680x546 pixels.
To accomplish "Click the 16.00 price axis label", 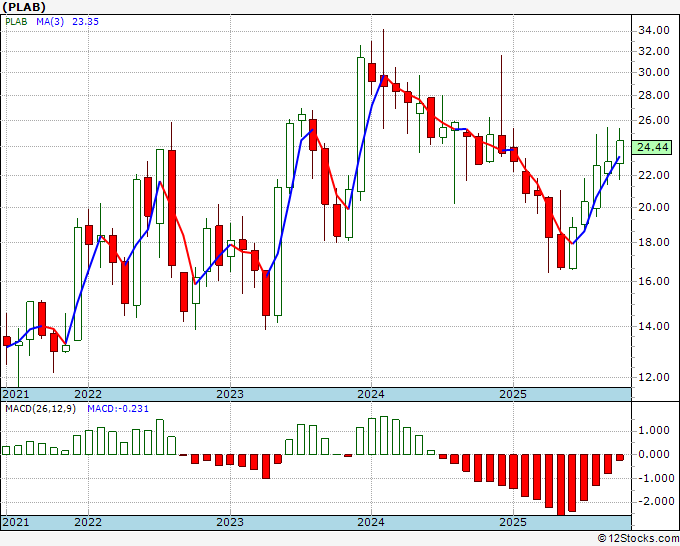I will 654,281.
